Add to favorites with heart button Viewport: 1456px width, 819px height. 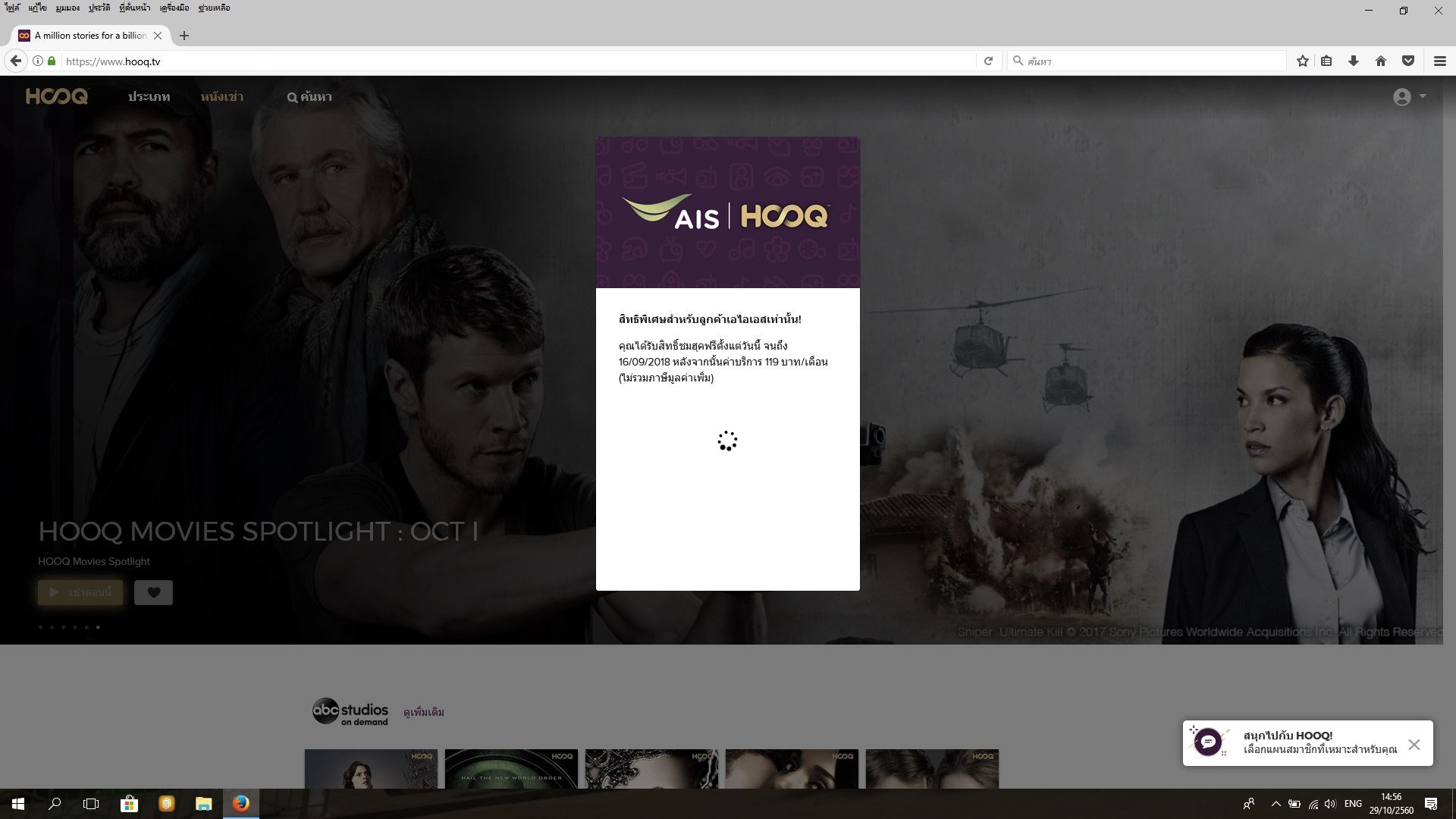point(153,592)
